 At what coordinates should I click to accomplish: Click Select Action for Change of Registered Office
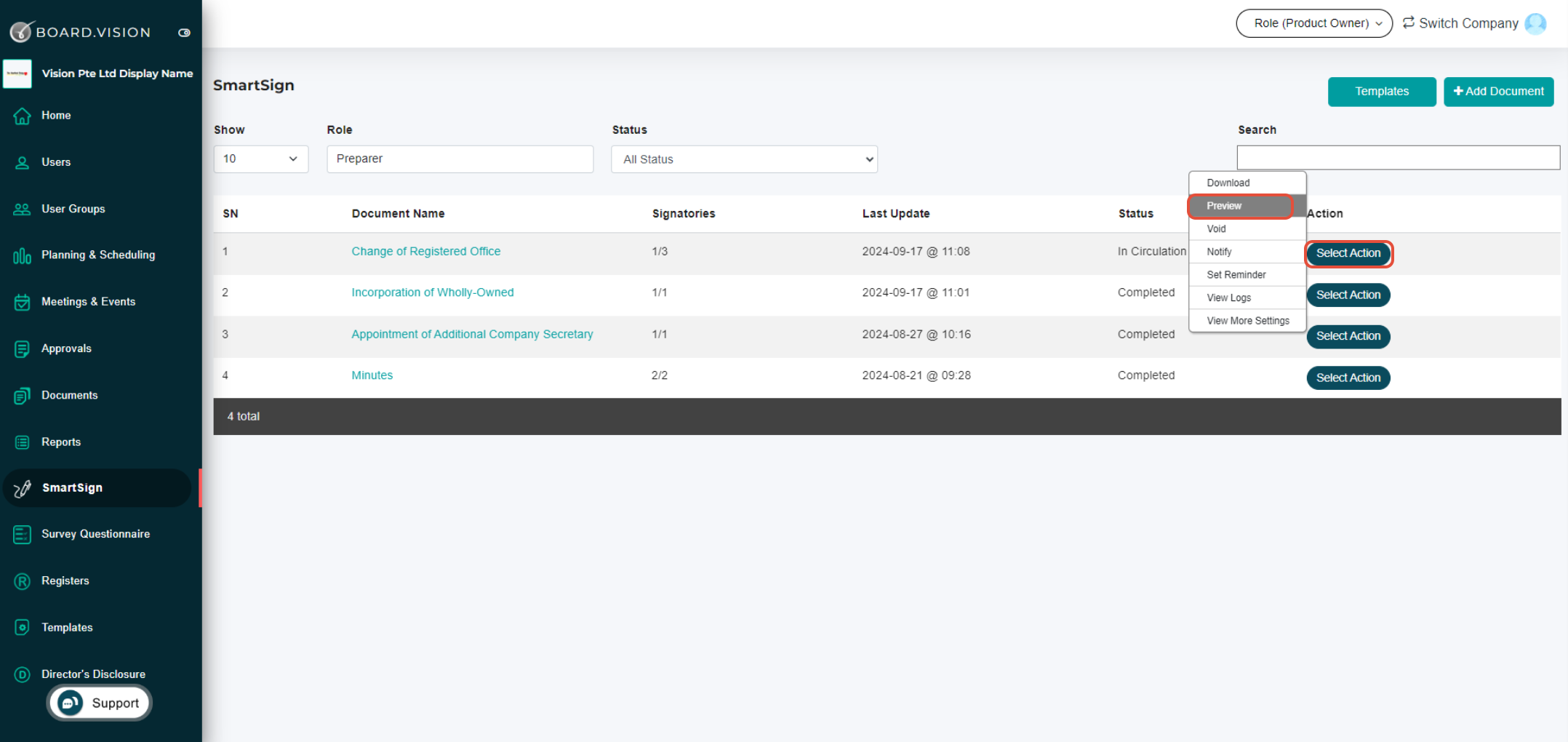coord(1348,253)
